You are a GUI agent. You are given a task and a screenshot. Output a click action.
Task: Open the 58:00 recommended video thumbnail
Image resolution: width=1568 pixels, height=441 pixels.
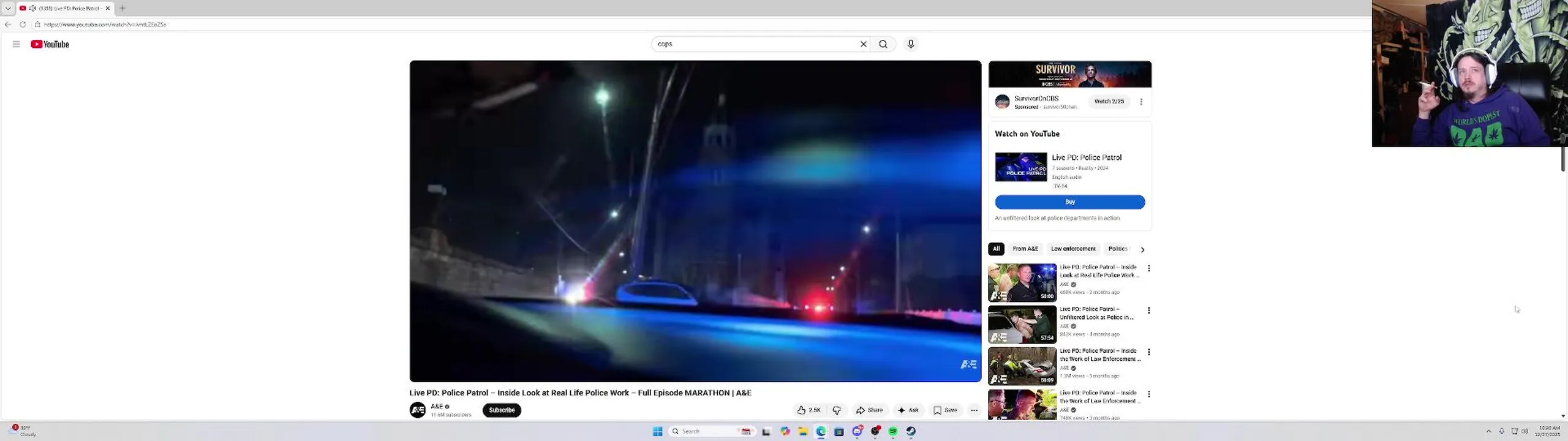(x=1022, y=282)
